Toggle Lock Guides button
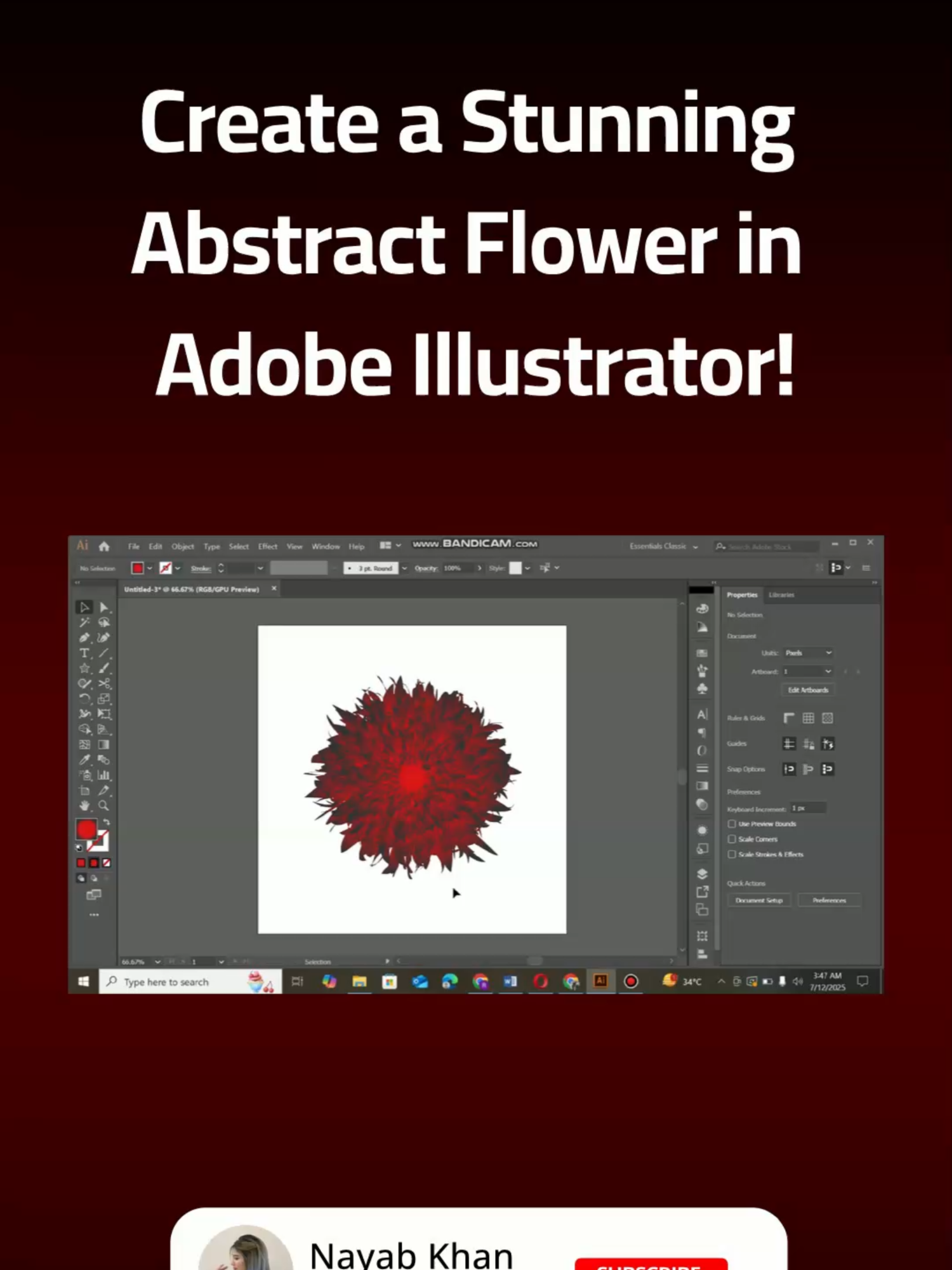 [808, 744]
